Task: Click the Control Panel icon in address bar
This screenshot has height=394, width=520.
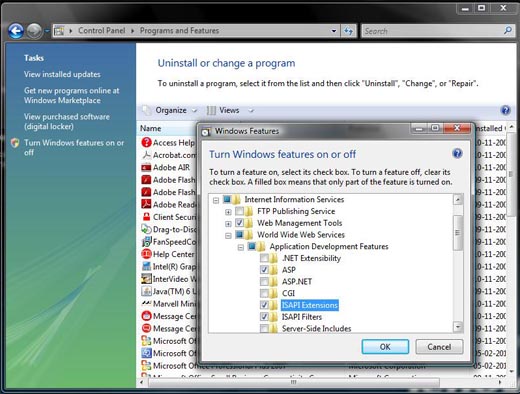Action: point(59,31)
